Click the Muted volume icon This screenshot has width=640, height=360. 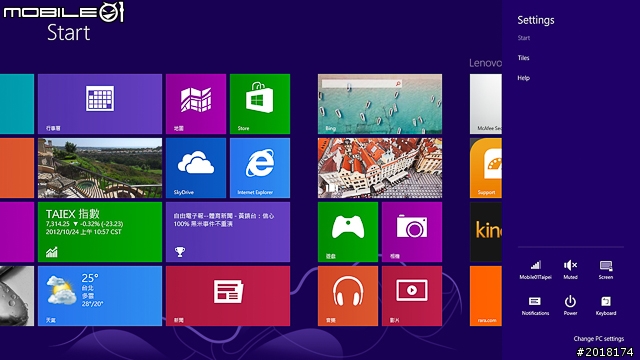click(x=570, y=270)
